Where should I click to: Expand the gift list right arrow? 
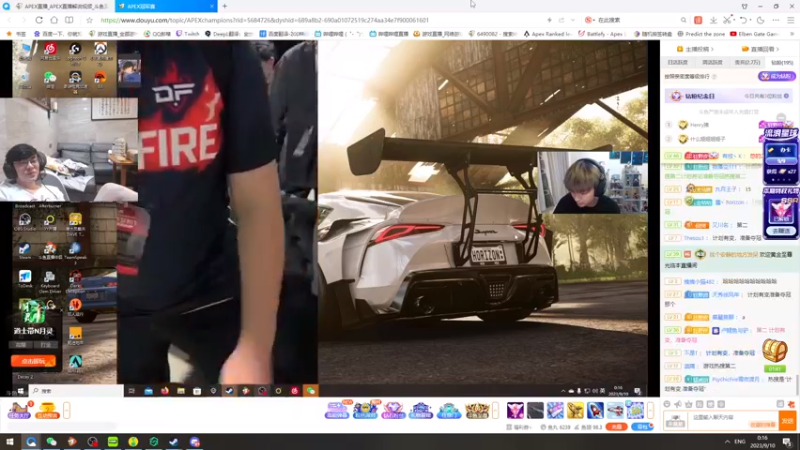pos(650,410)
